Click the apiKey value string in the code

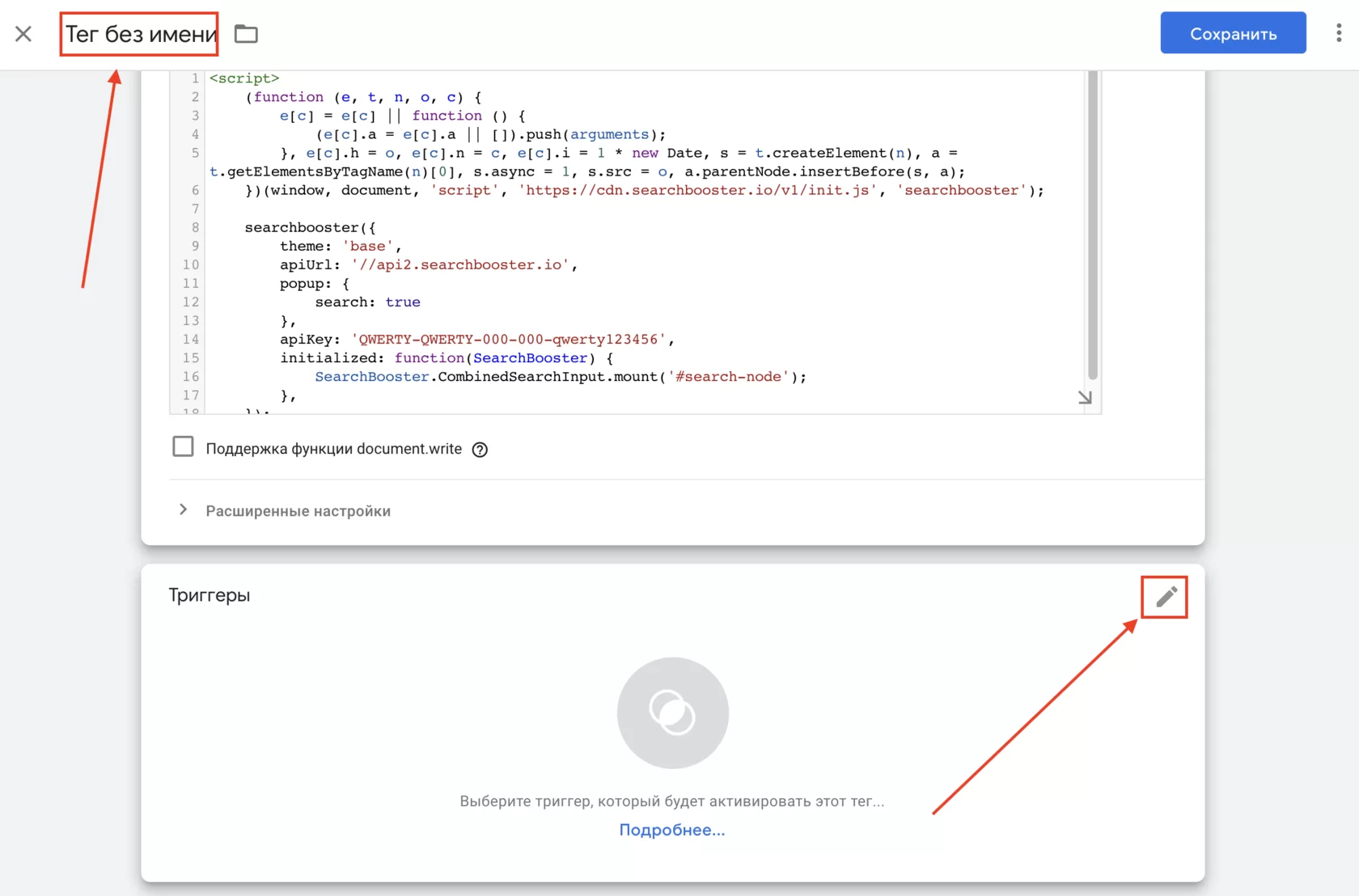508,340
